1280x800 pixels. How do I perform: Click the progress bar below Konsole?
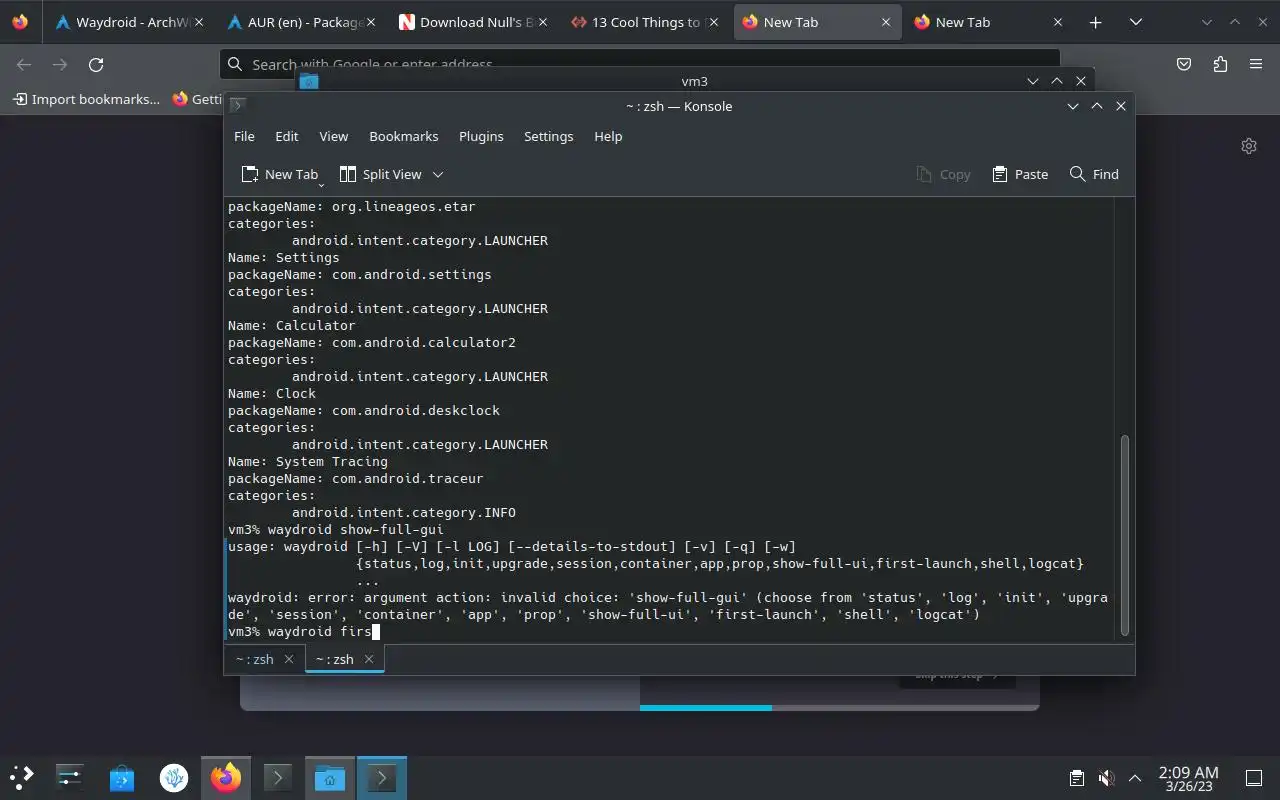tap(839, 707)
